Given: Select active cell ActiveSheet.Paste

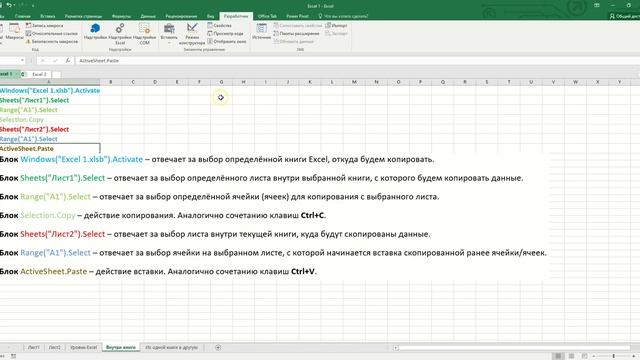Looking at the screenshot, I should (50, 149).
